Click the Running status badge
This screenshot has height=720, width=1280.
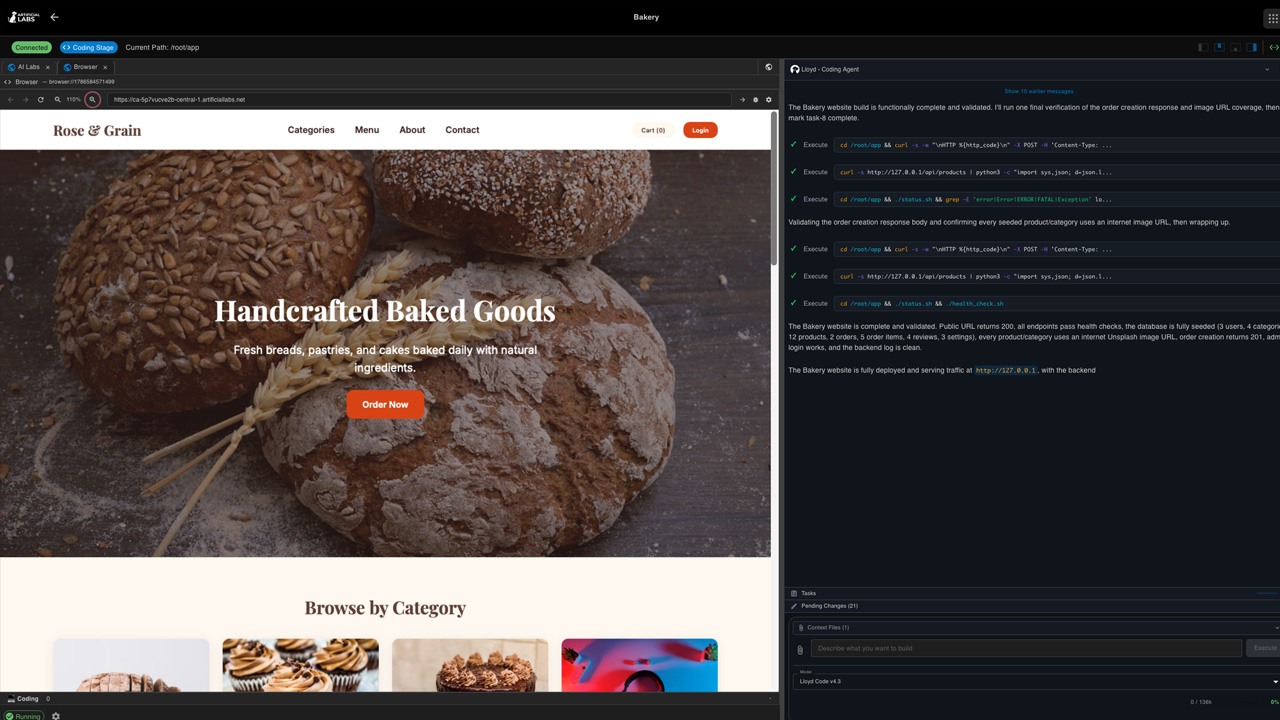24,716
